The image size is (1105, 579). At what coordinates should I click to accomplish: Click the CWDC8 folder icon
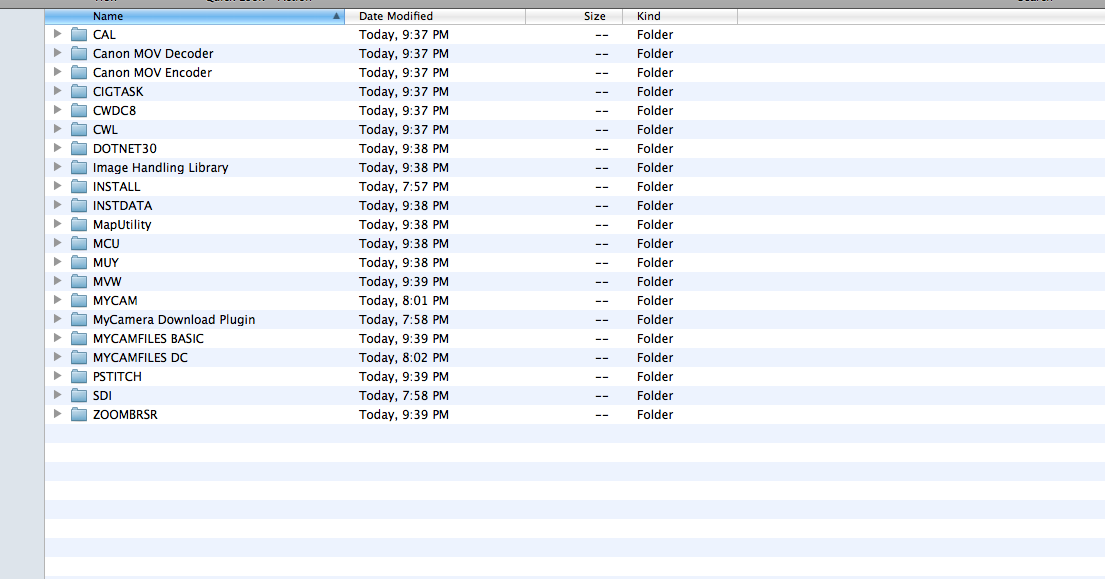(79, 111)
